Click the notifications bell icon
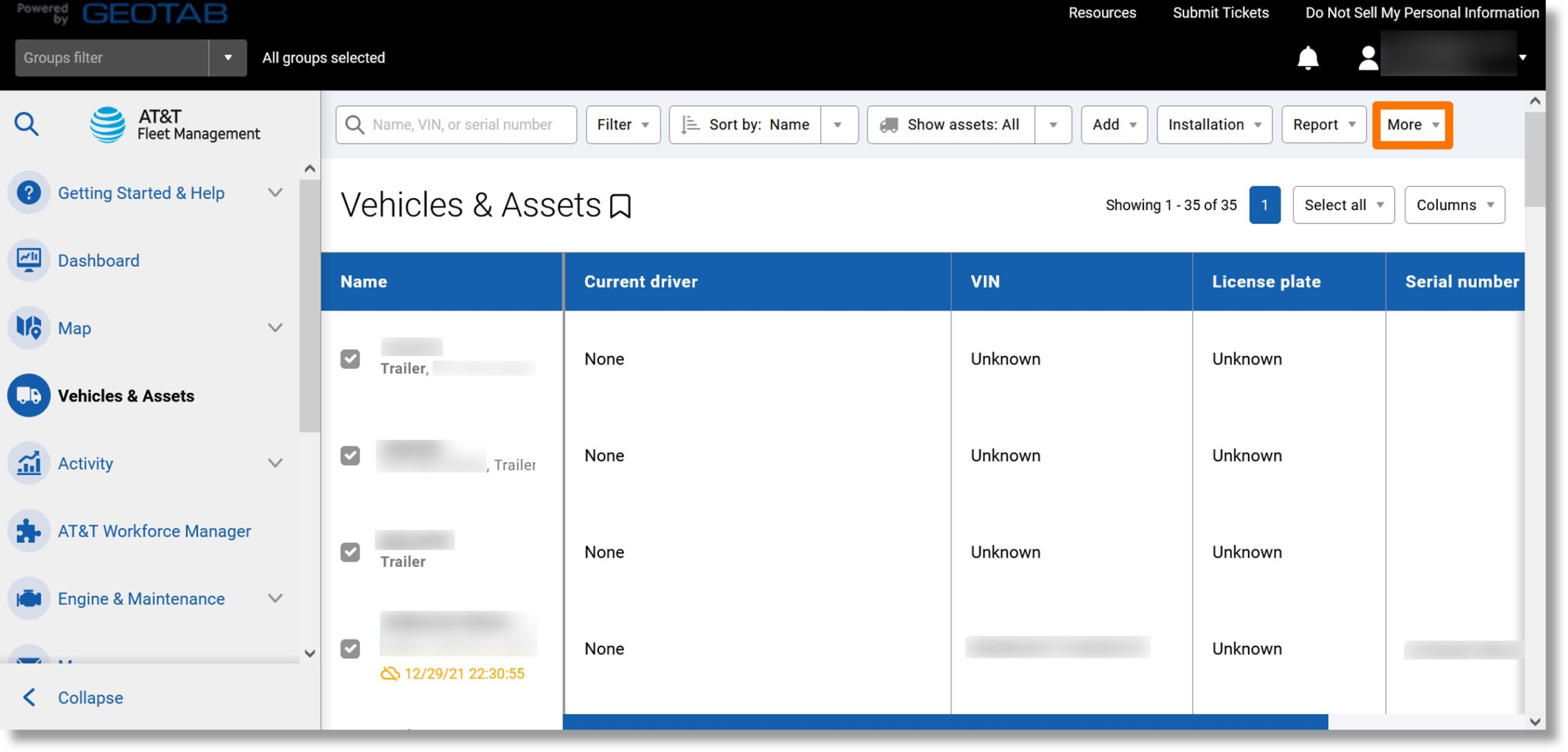 click(1308, 57)
